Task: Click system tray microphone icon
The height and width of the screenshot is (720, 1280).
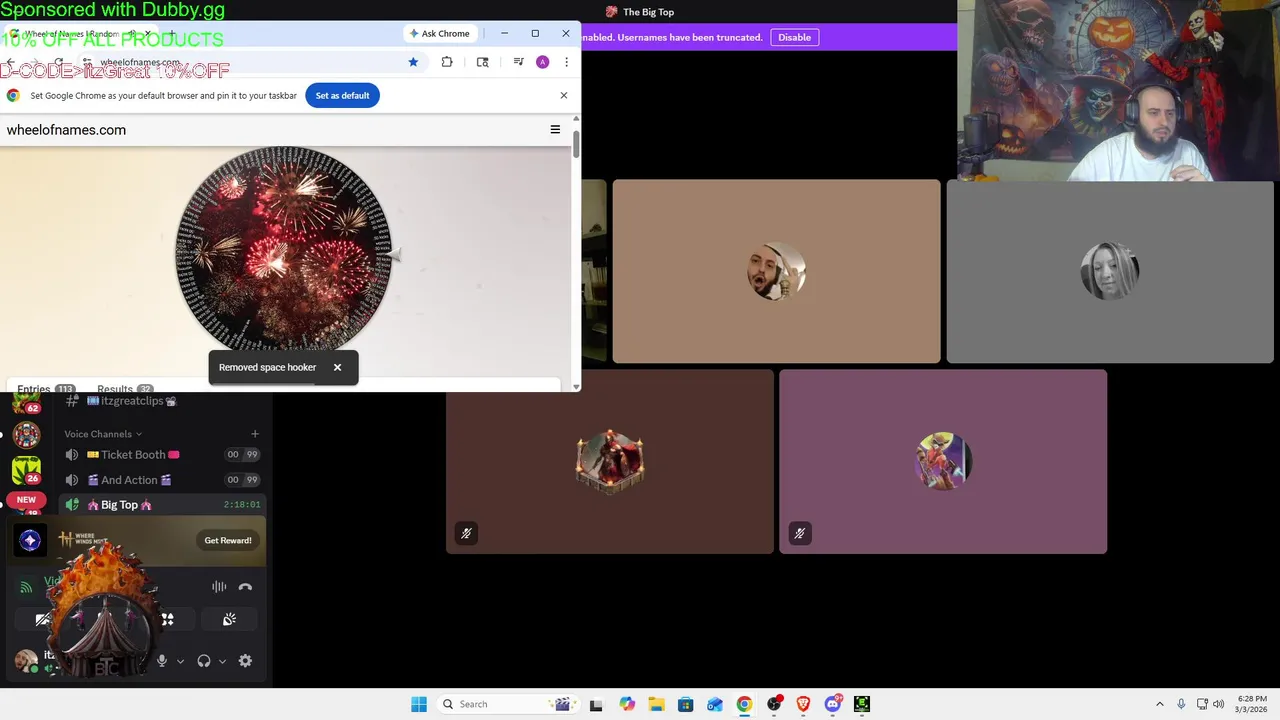Action: coord(1181,704)
